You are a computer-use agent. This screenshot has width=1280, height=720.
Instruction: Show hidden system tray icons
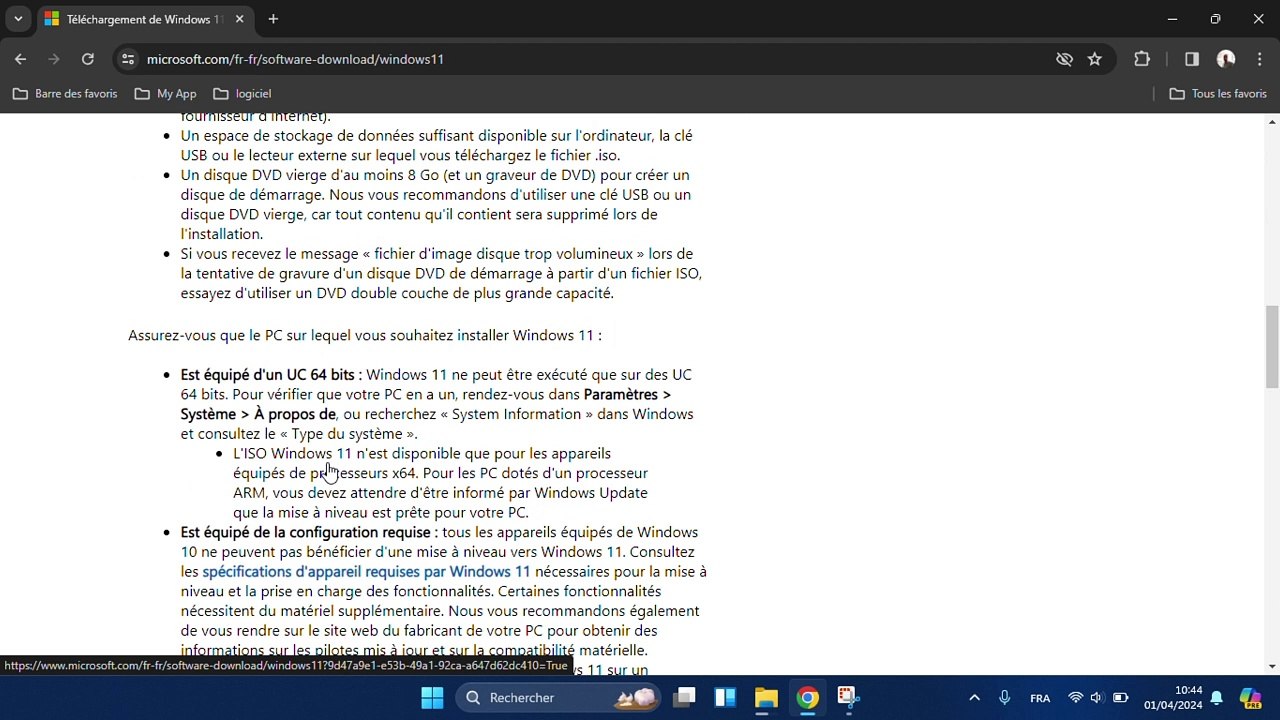point(974,698)
